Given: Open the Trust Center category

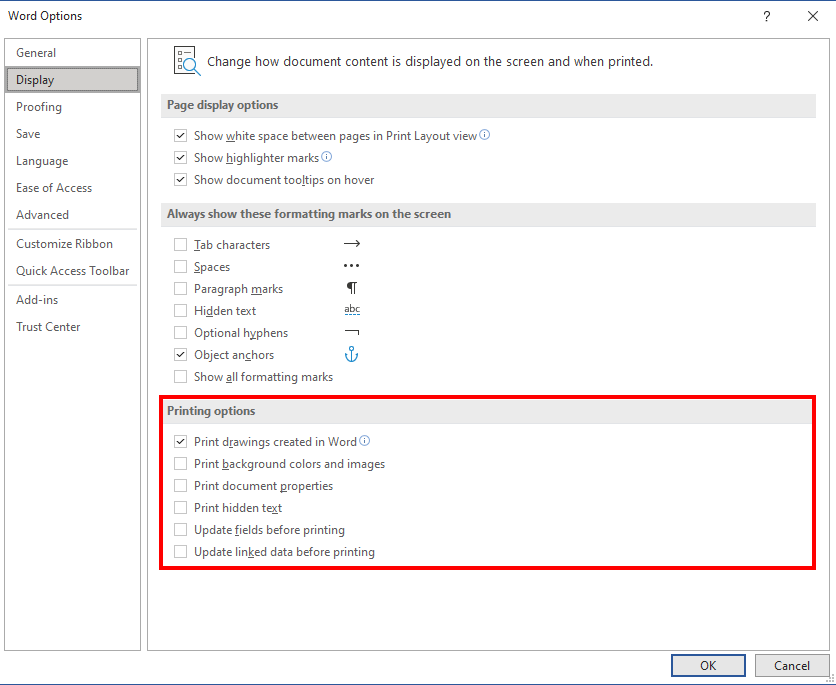Looking at the screenshot, I should [x=73, y=327].
